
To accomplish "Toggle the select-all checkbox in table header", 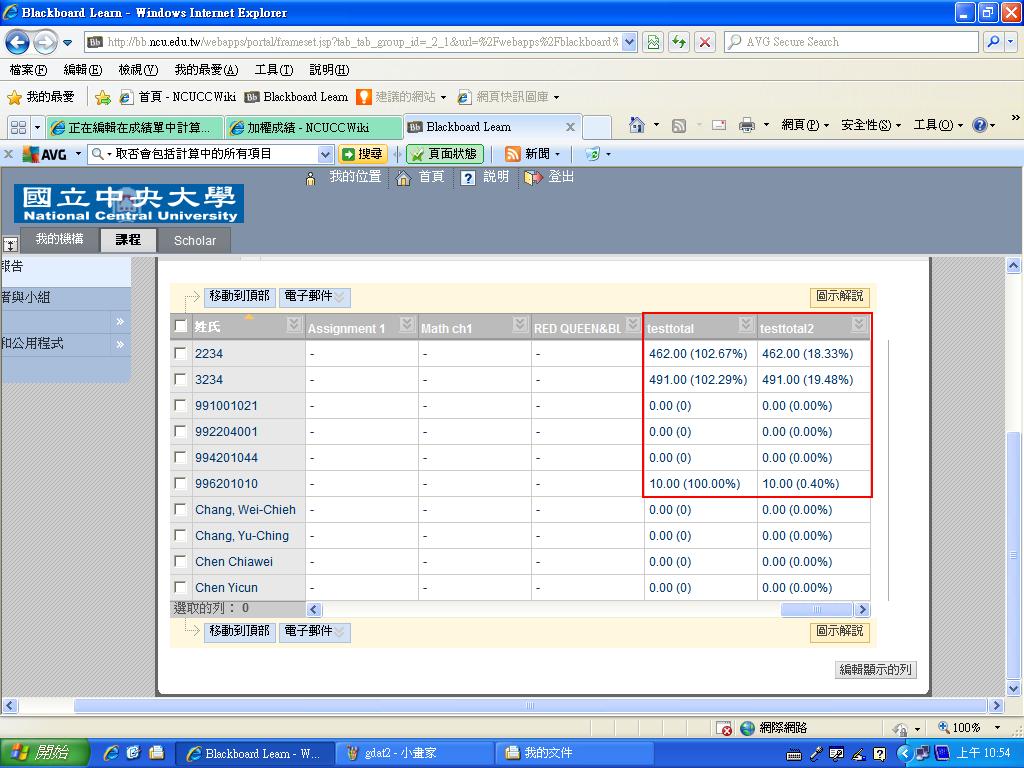I will pos(181,326).
